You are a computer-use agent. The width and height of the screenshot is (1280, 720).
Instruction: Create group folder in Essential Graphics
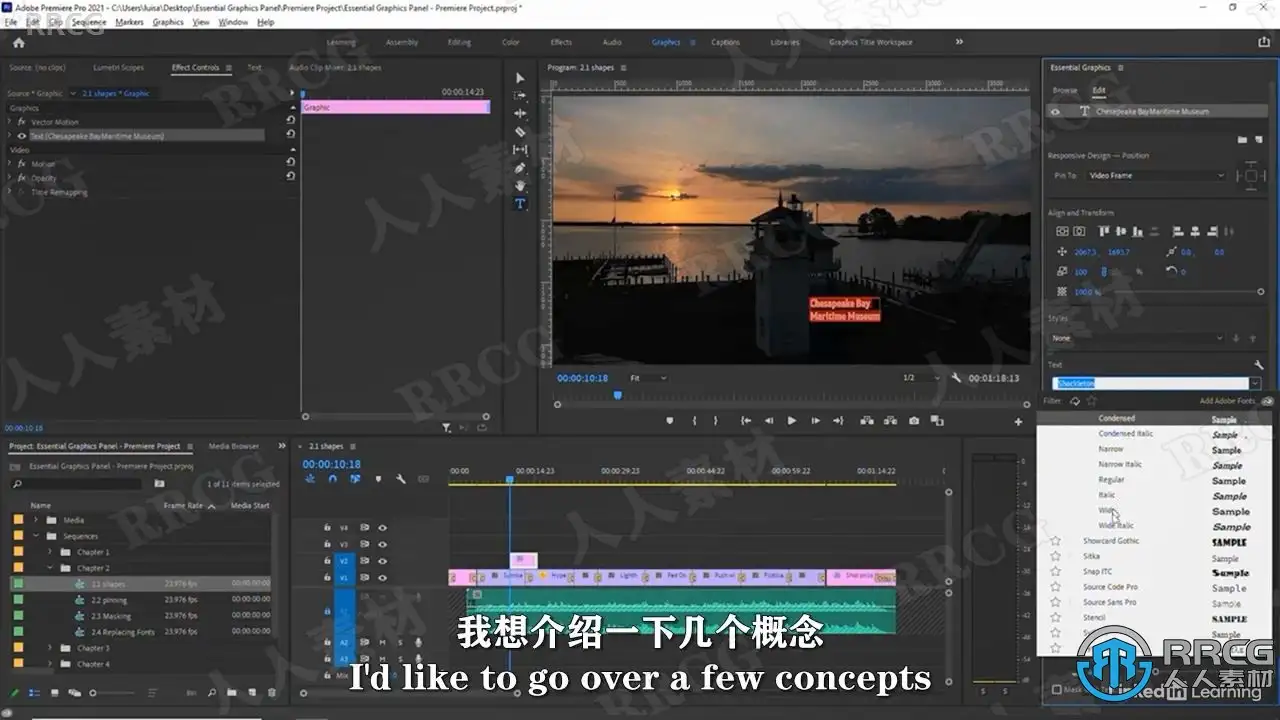click(1242, 139)
